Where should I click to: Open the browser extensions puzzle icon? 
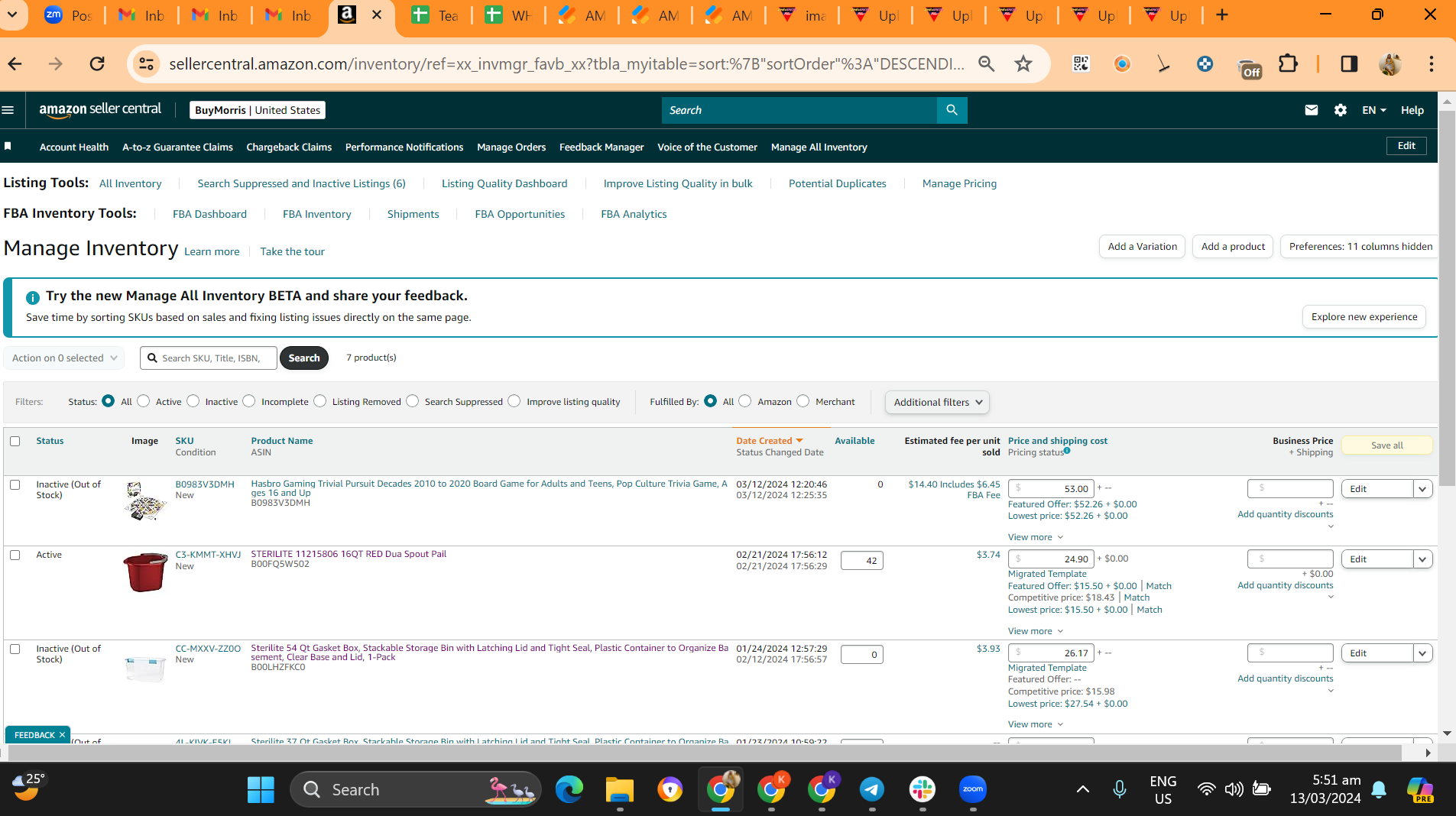point(1289,63)
